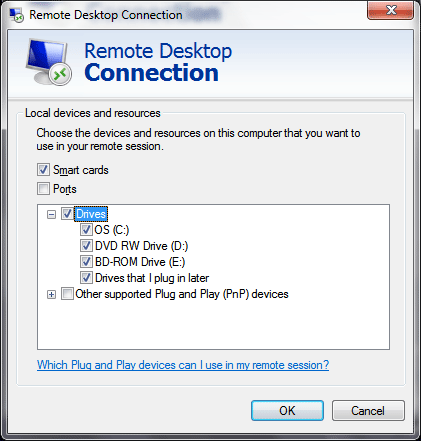Click the Remote Desktop title bar icon

[x=16, y=15]
